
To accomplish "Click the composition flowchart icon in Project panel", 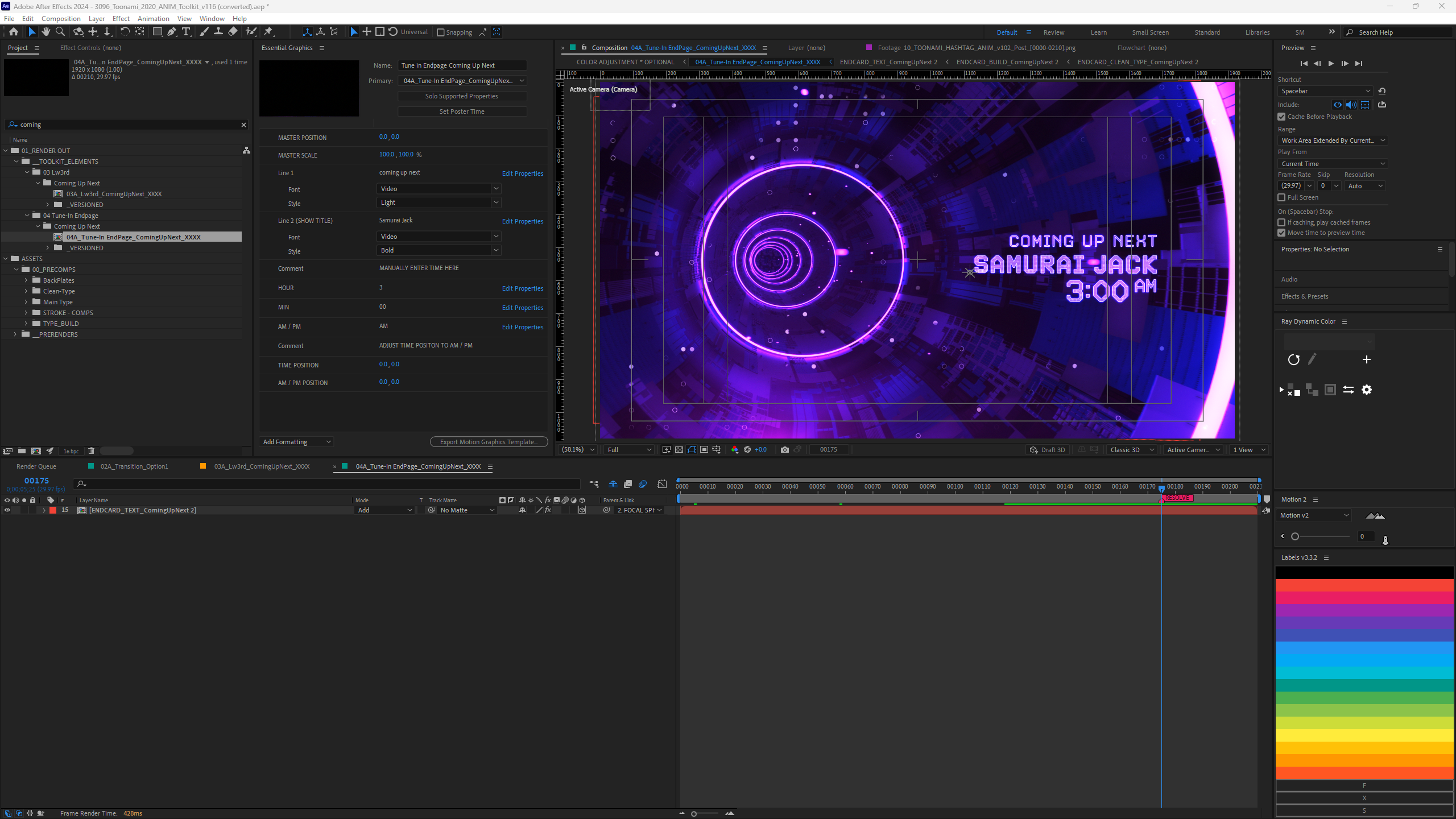I will tap(246, 150).
